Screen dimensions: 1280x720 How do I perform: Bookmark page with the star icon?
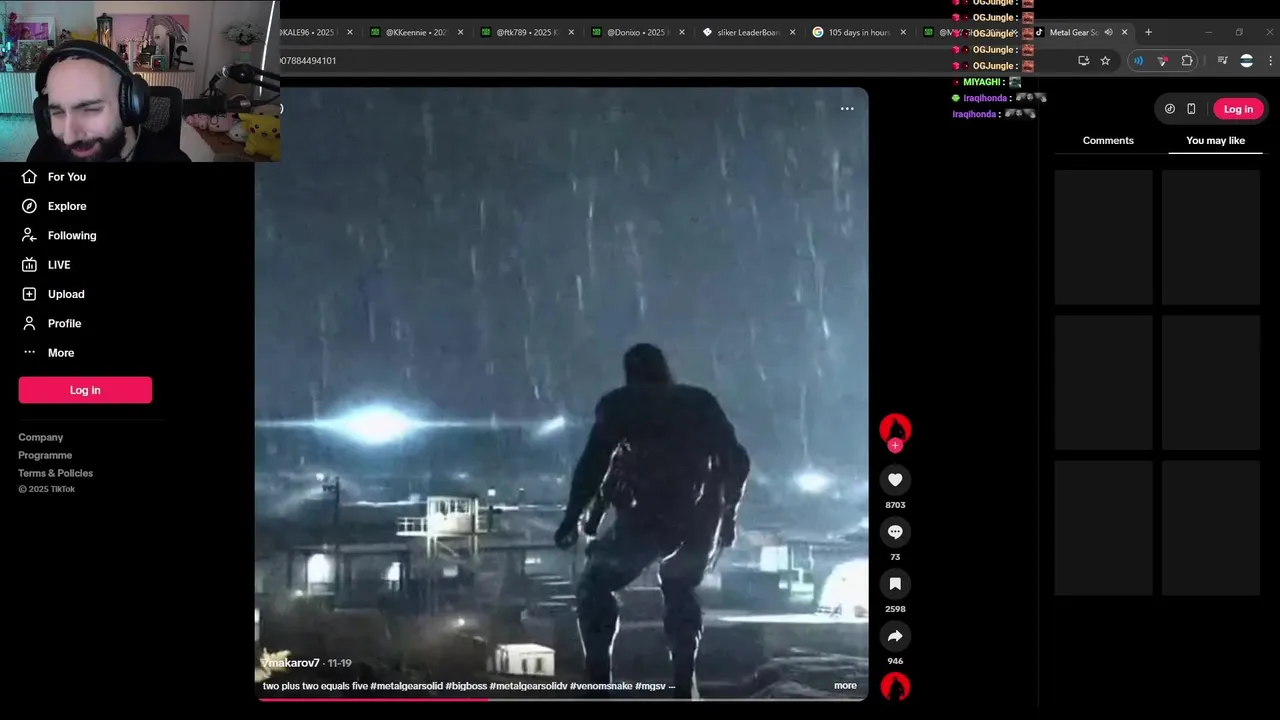tap(1105, 61)
